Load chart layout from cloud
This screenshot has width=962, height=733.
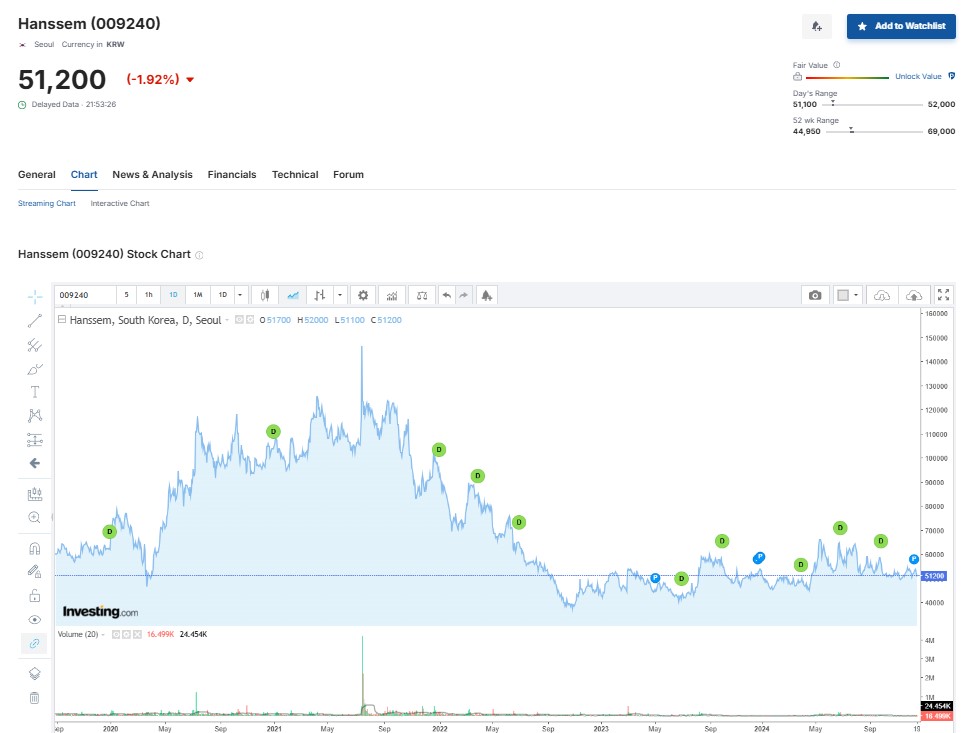(882, 295)
